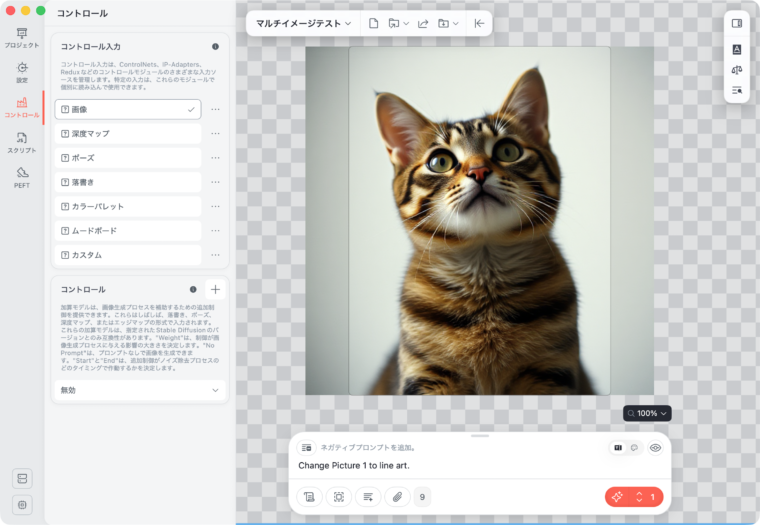Open the PEFT sidebar icon
This screenshot has width=760, height=525.
(21, 177)
